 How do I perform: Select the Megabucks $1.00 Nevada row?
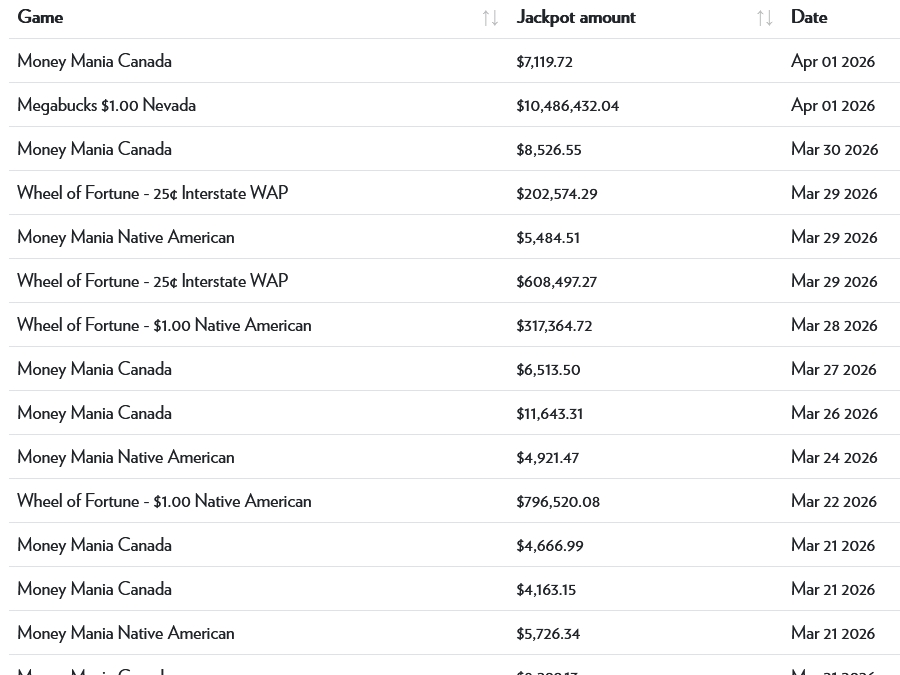(106, 105)
